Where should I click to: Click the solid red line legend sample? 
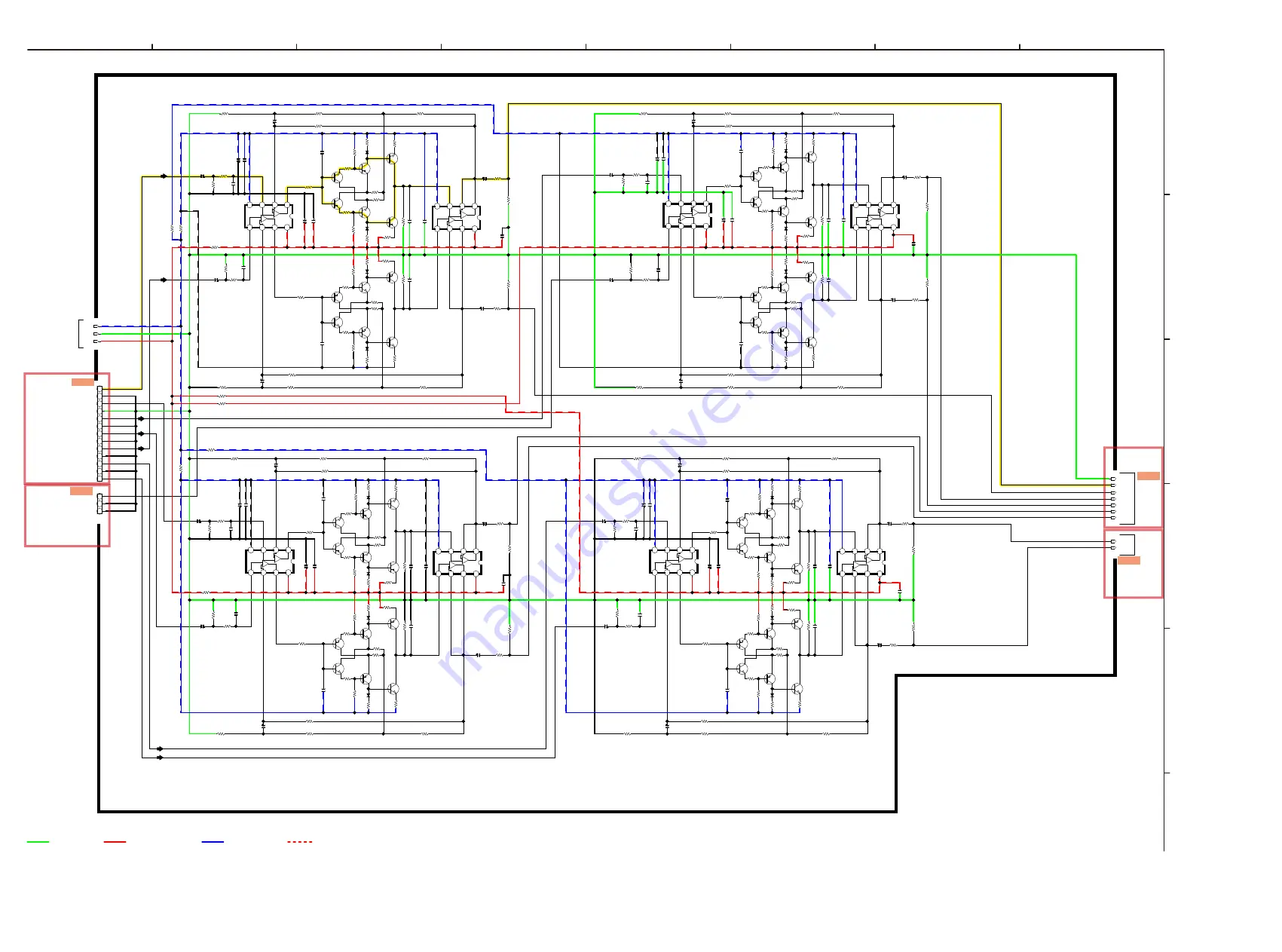click(x=115, y=841)
